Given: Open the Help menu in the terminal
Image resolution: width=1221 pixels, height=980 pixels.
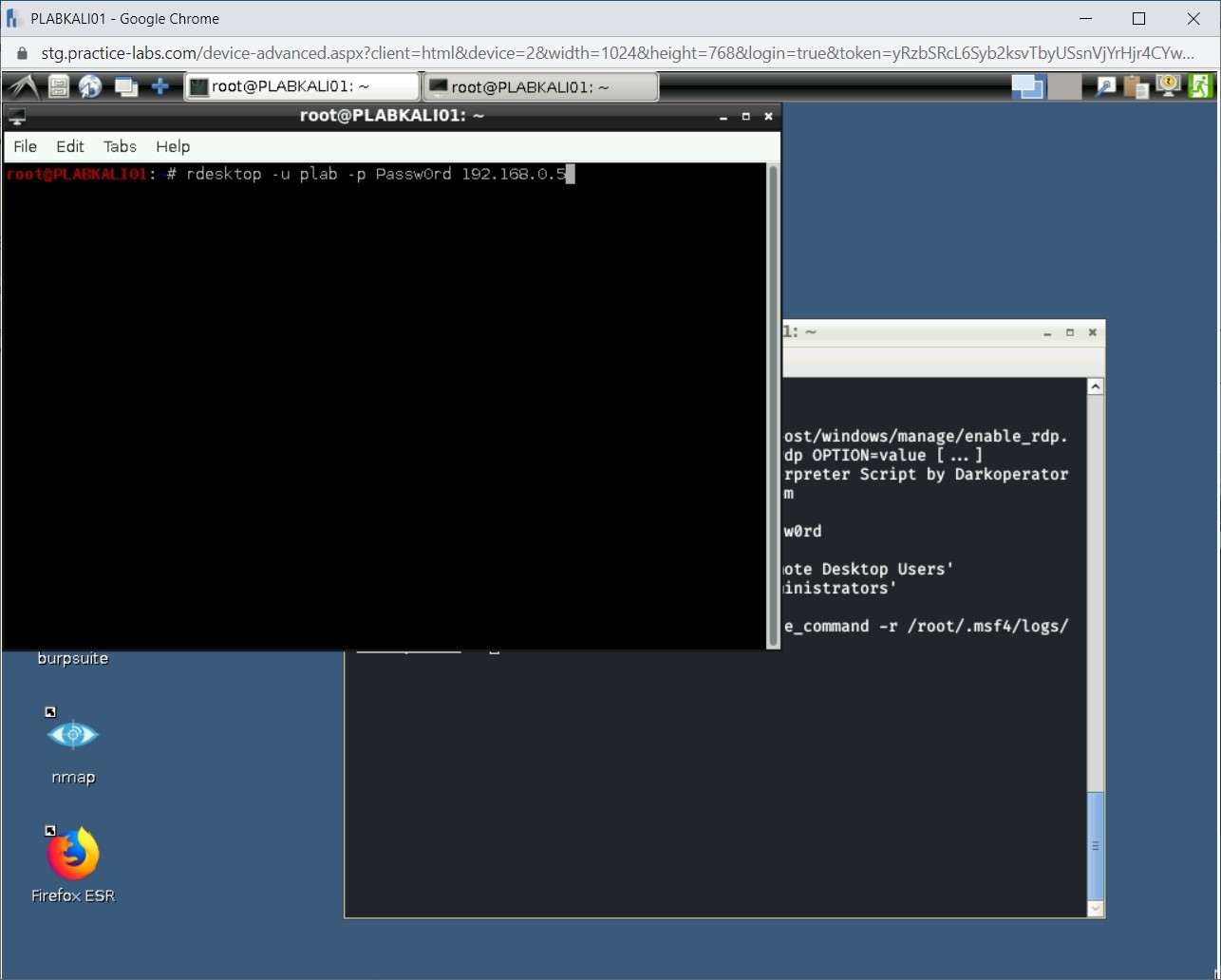Looking at the screenshot, I should pos(173,146).
